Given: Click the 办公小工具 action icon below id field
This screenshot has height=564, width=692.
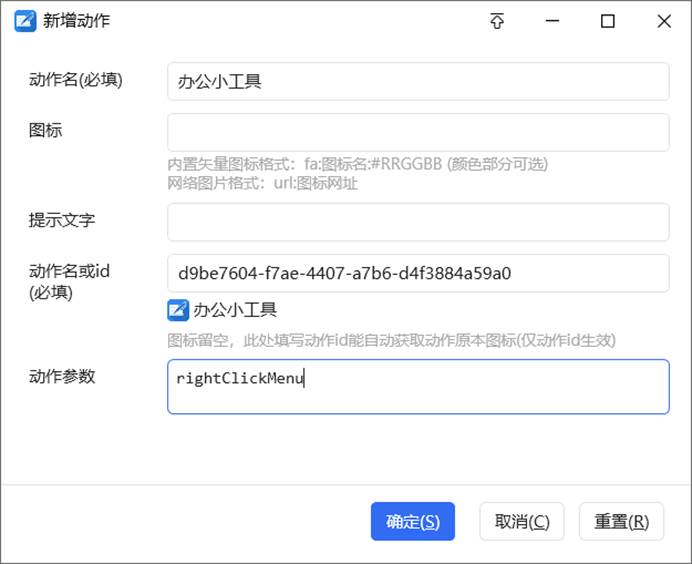Looking at the screenshot, I should 178,310.
